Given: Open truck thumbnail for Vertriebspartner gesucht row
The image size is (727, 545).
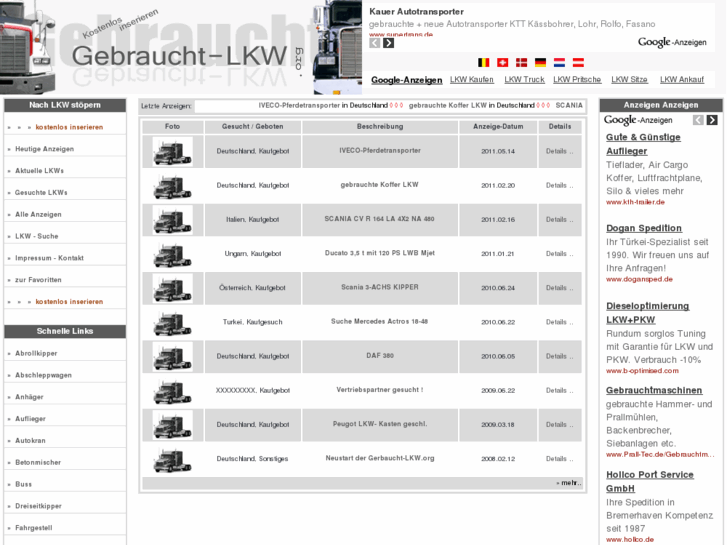Looking at the screenshot, I should (172, 391).
